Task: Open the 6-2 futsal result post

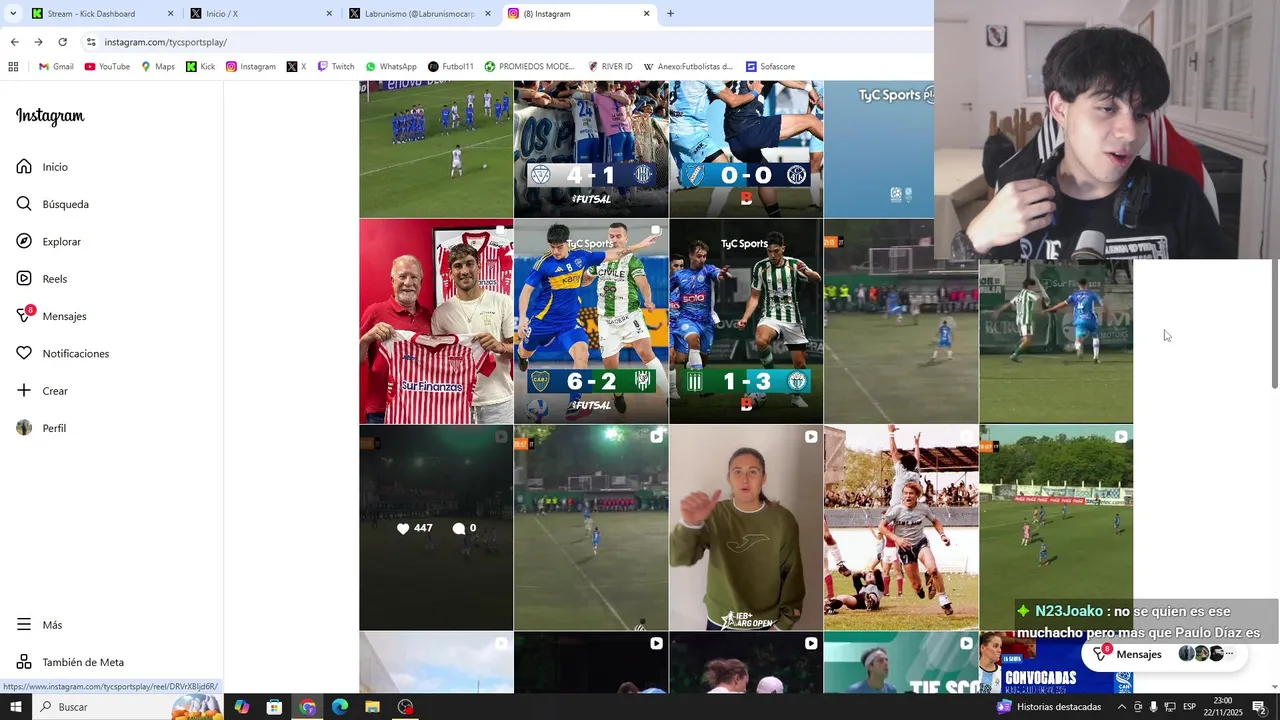Action: [591, 321]
